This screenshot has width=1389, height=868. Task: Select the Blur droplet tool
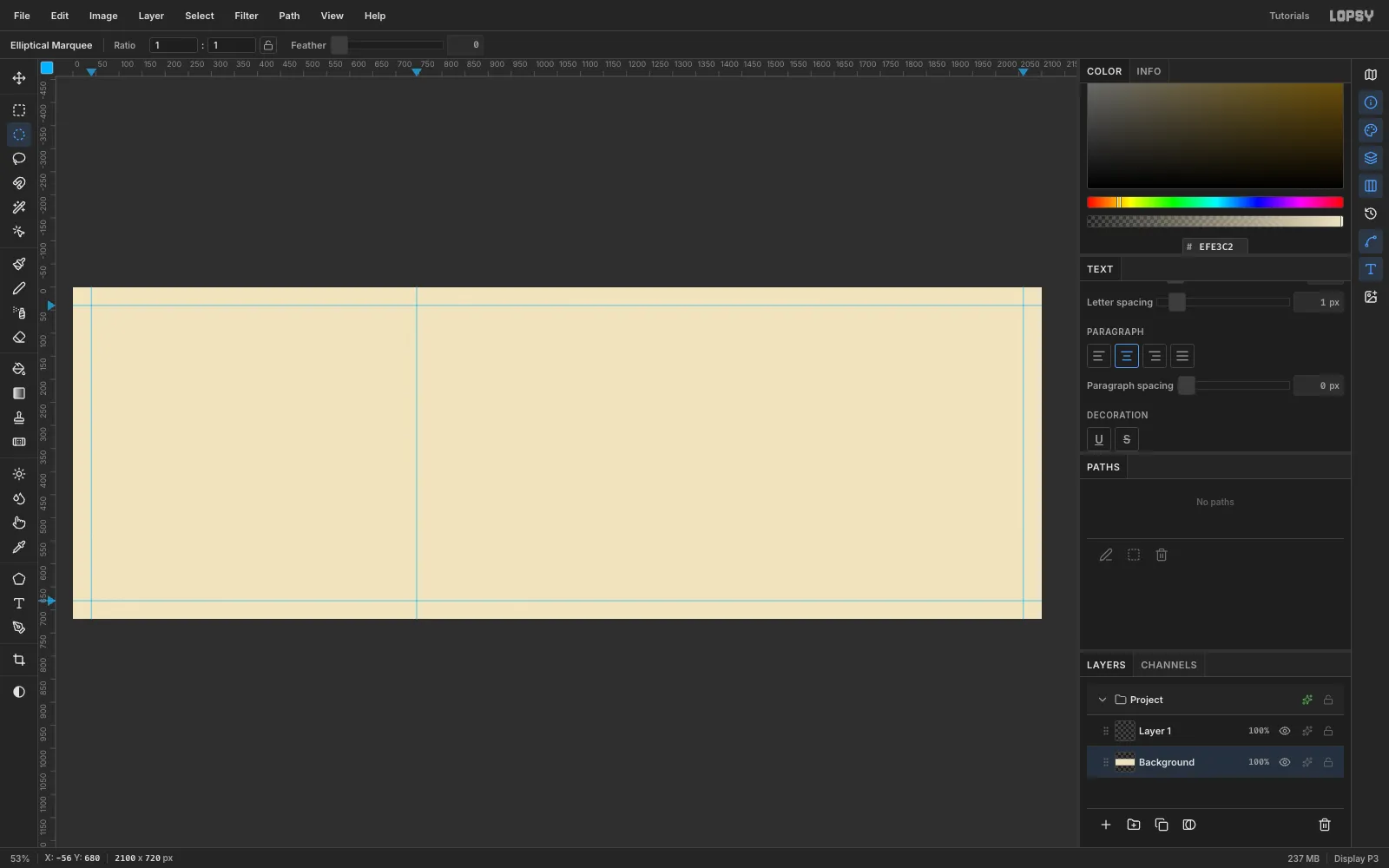click(18, 498)
